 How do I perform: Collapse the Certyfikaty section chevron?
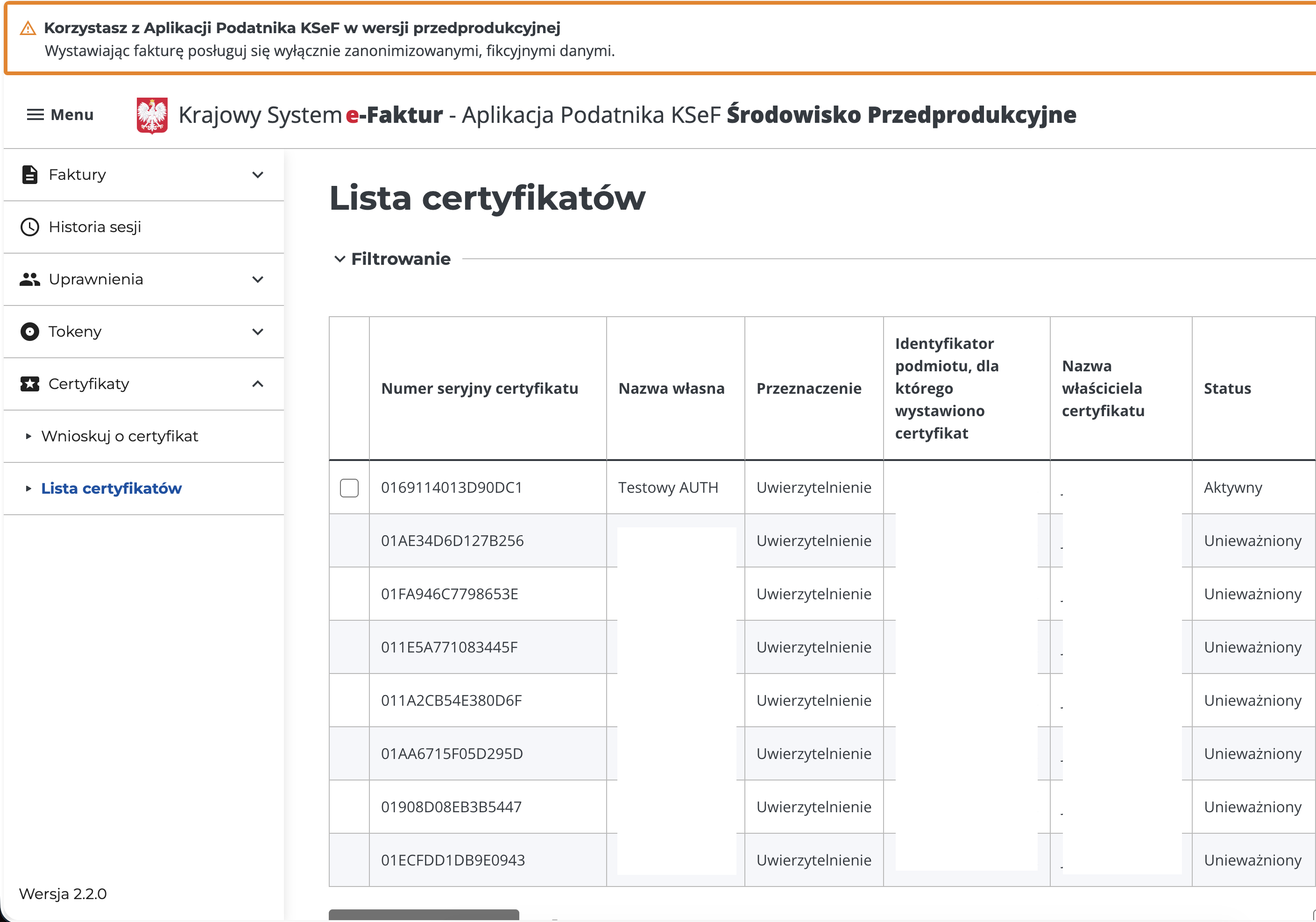(x=258, y=383)
